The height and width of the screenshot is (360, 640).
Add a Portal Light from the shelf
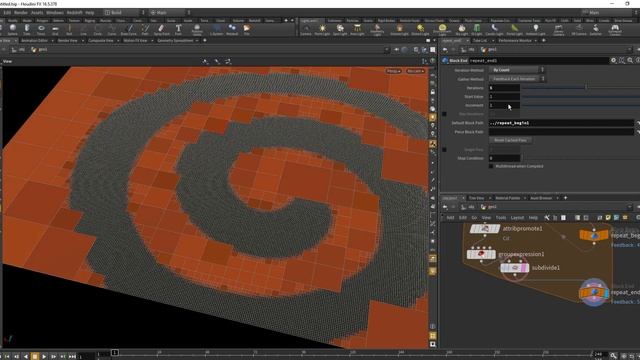pos(514,29)
